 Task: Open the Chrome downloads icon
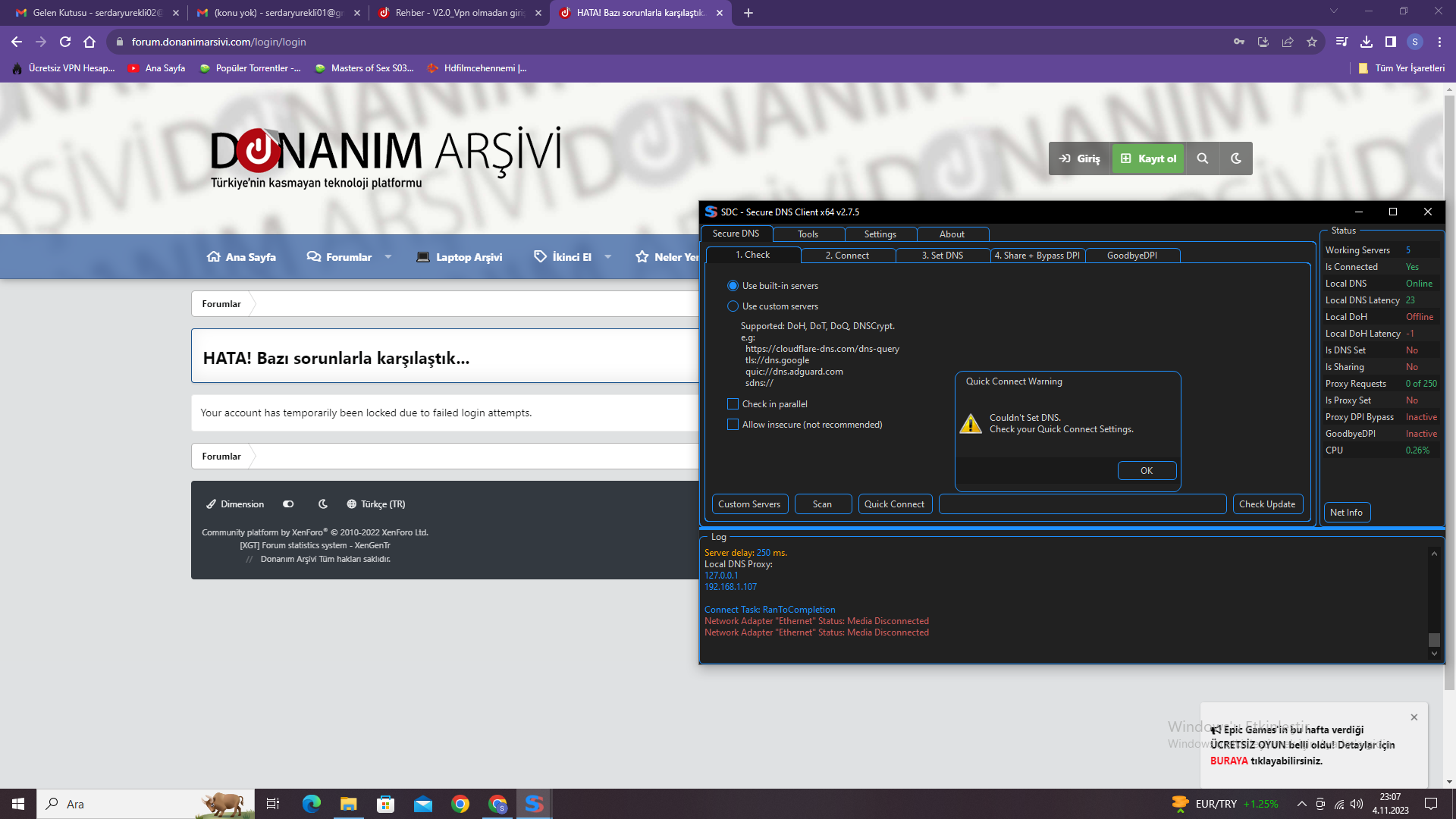tap(1367, 42)
